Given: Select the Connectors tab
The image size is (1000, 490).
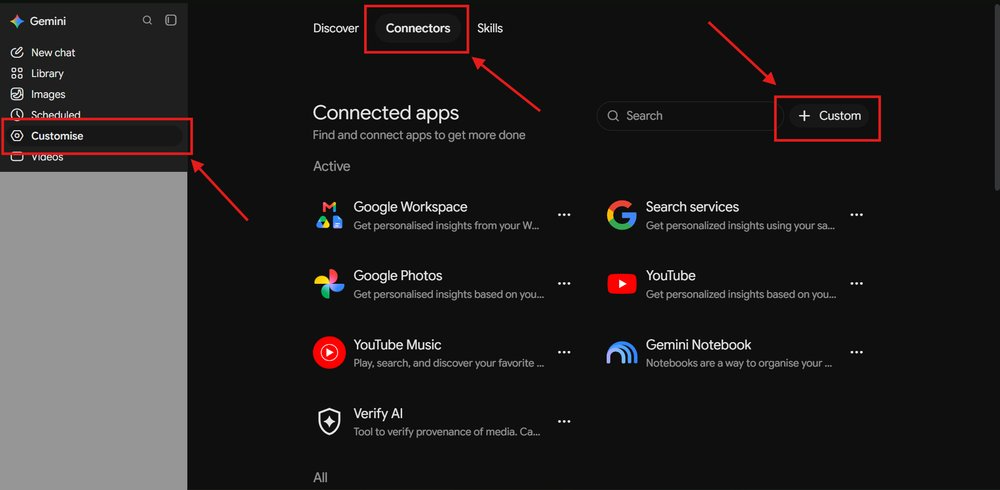Looking at the screenshot, I should (418, 28).
